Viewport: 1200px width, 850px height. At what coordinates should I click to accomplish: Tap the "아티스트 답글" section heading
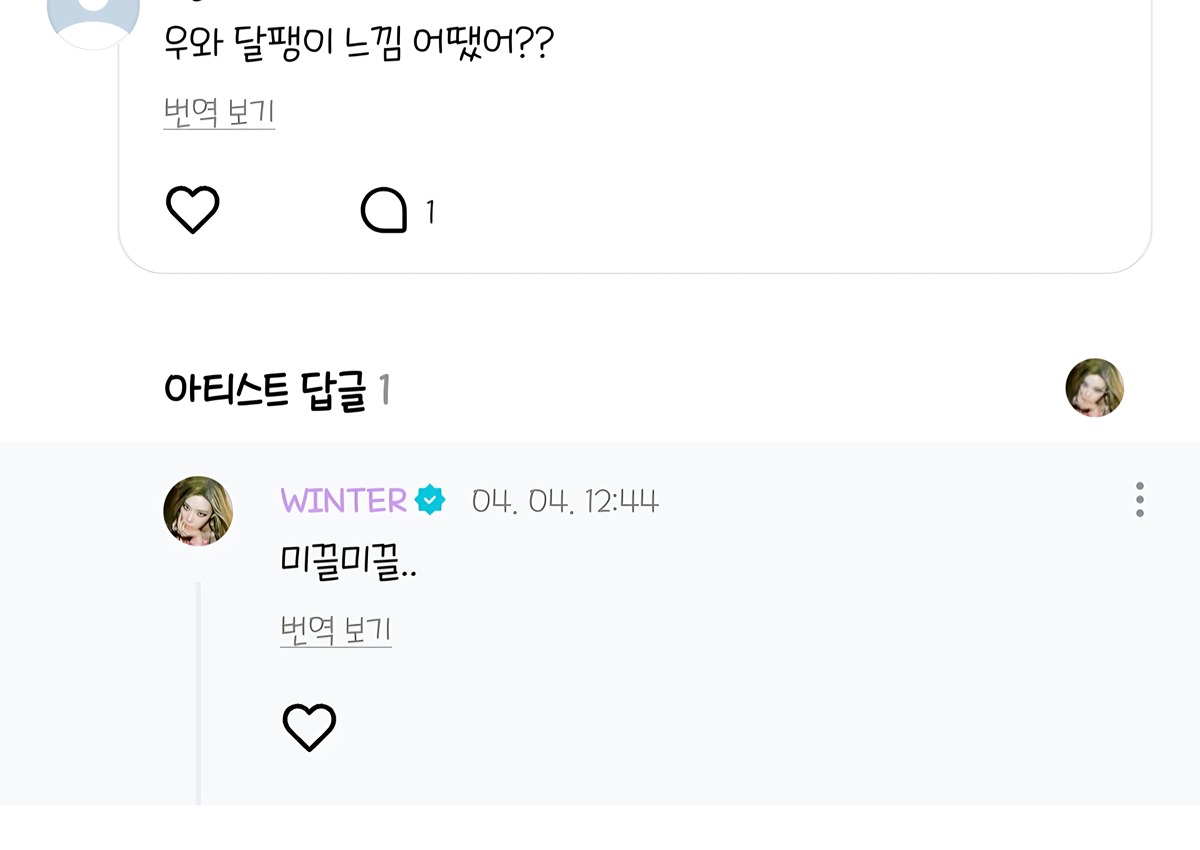265,390
